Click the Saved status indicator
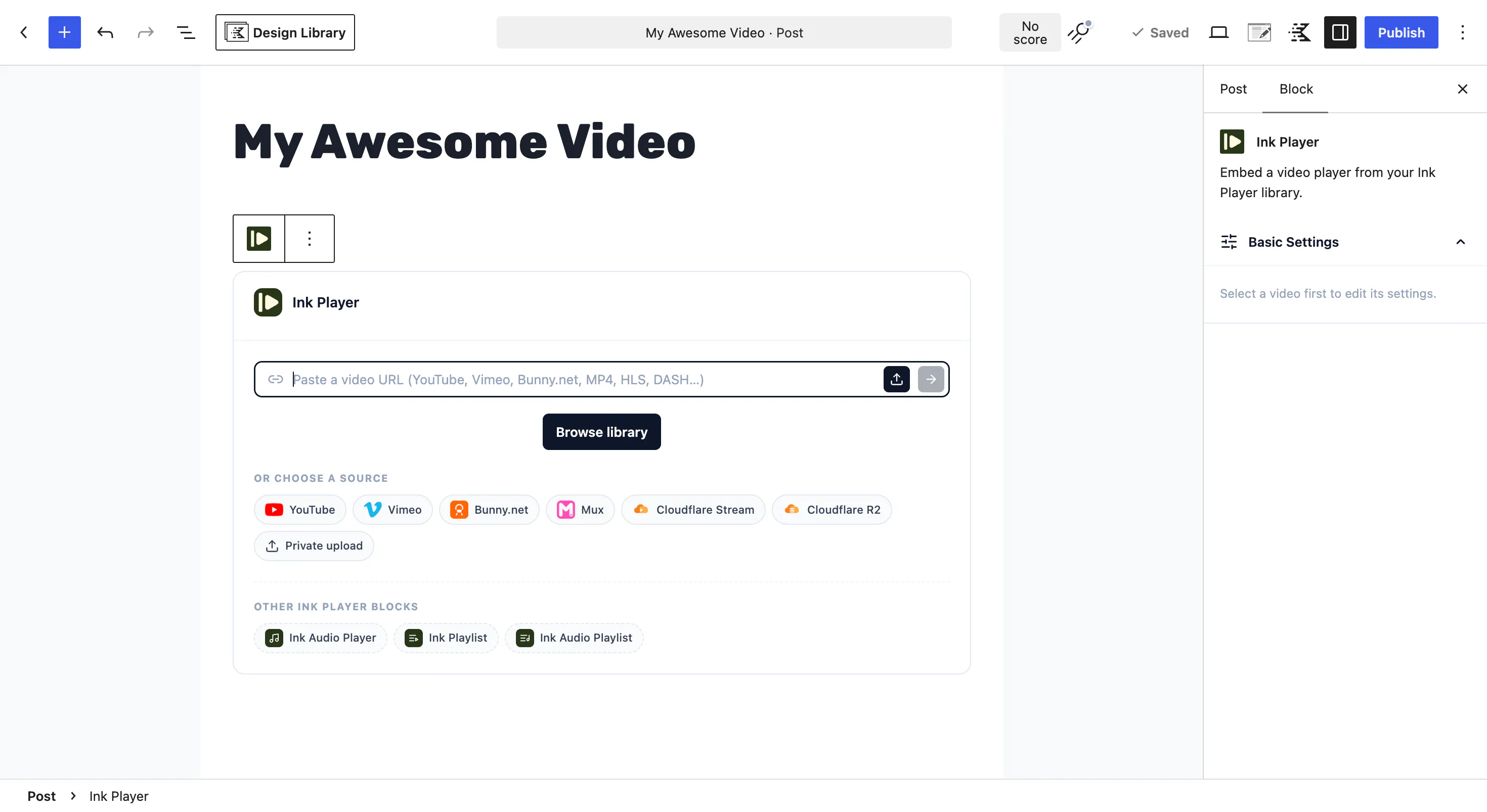 [1160, 32]
